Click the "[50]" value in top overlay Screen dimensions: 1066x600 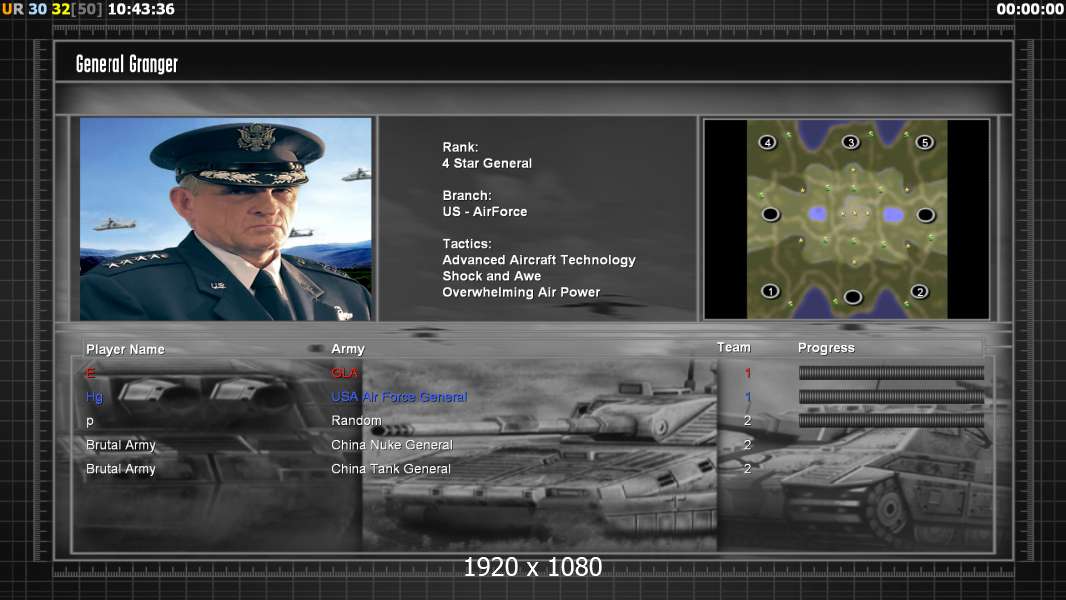87,9
